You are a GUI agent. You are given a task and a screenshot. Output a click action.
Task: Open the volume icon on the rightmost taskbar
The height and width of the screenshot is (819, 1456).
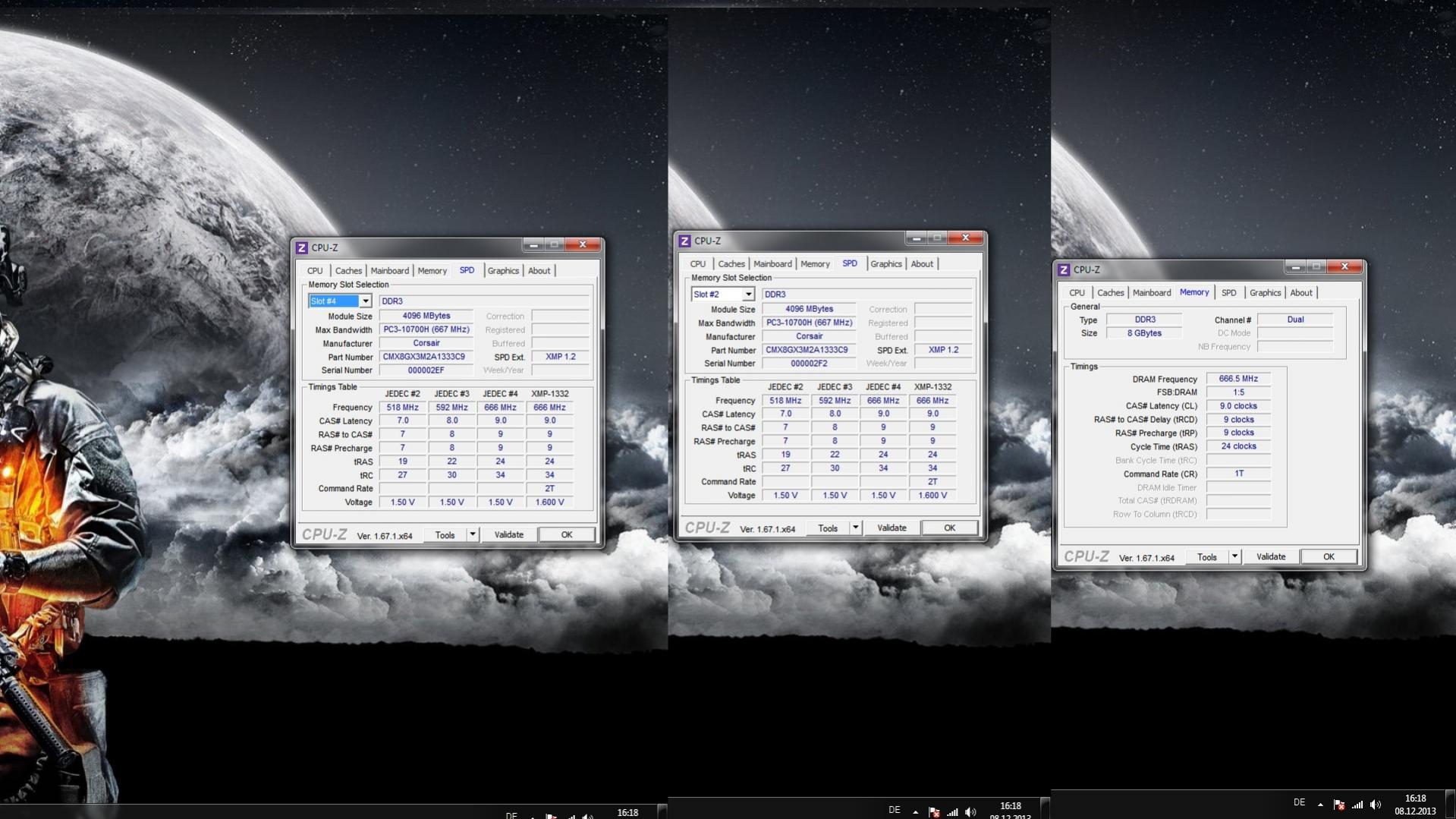[1376, 805]
